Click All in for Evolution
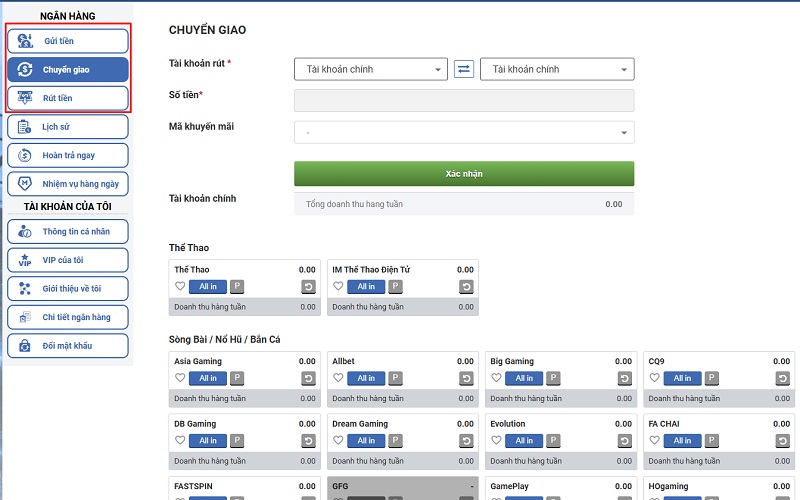800x500 pixels. point(524,441)
